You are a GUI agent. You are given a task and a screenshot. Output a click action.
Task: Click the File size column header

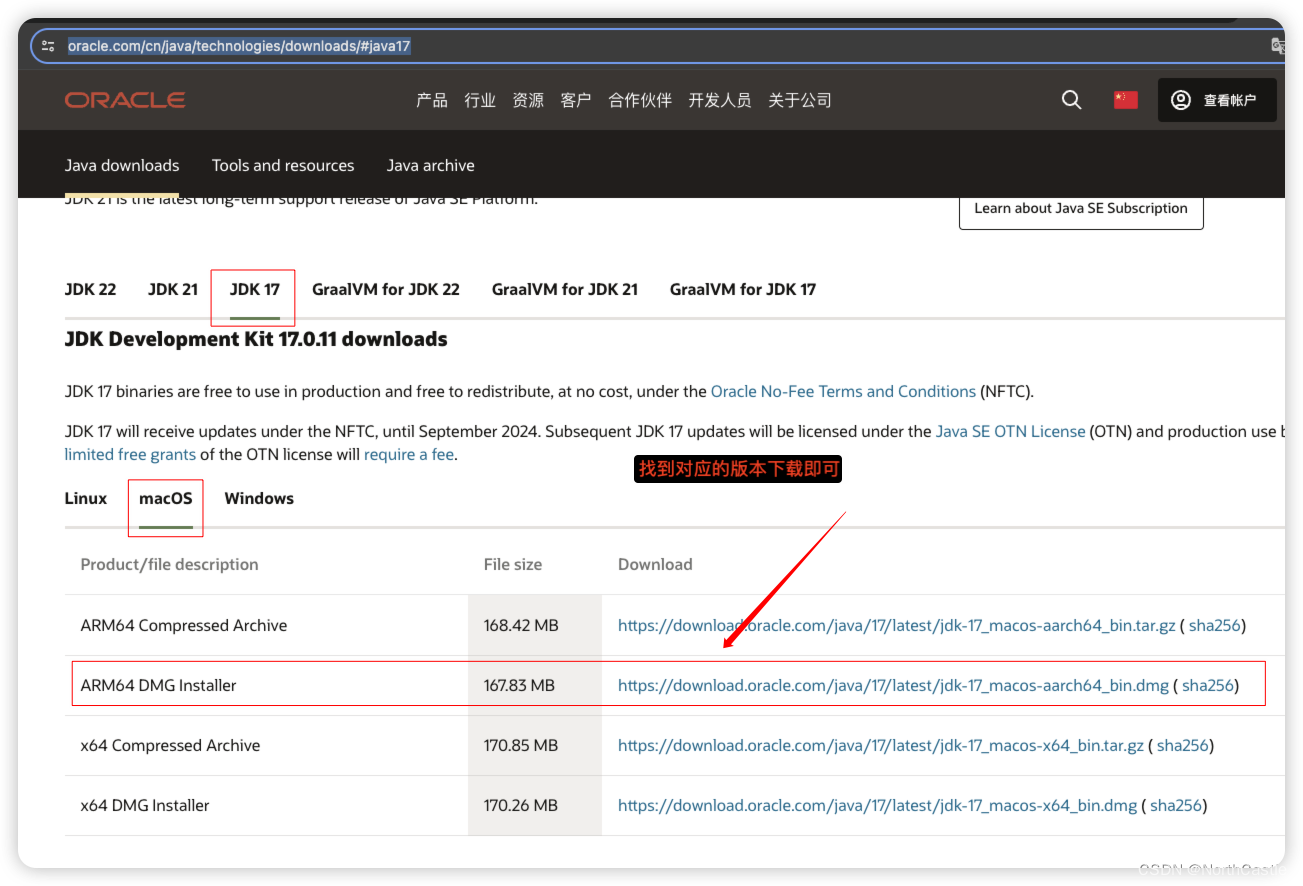[x=513, y=564]
